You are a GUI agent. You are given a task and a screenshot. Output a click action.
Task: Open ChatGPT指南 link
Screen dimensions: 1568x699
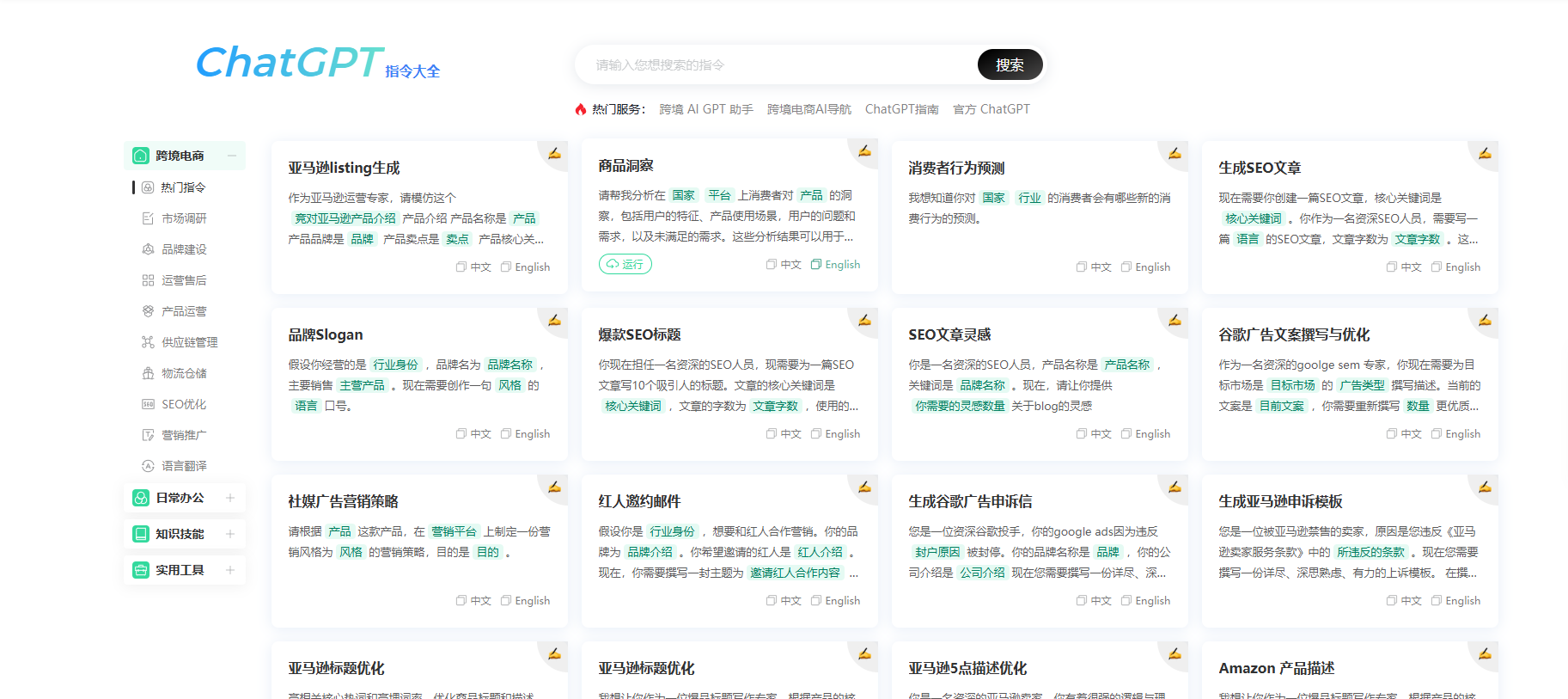click(x=901, y=109)
